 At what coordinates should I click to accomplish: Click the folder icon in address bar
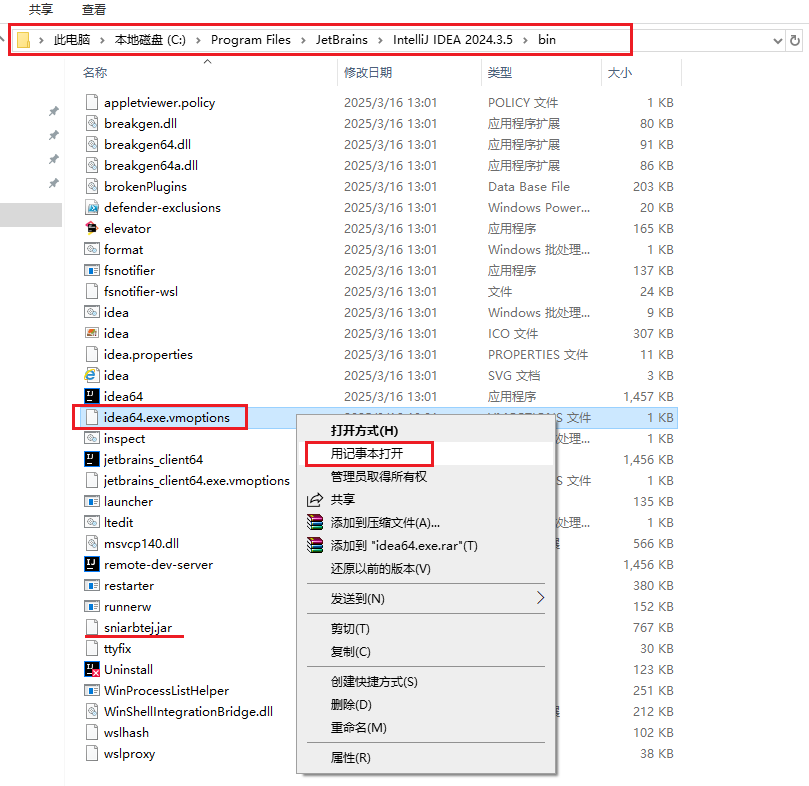pyautogui.click(x=23, y=40)
